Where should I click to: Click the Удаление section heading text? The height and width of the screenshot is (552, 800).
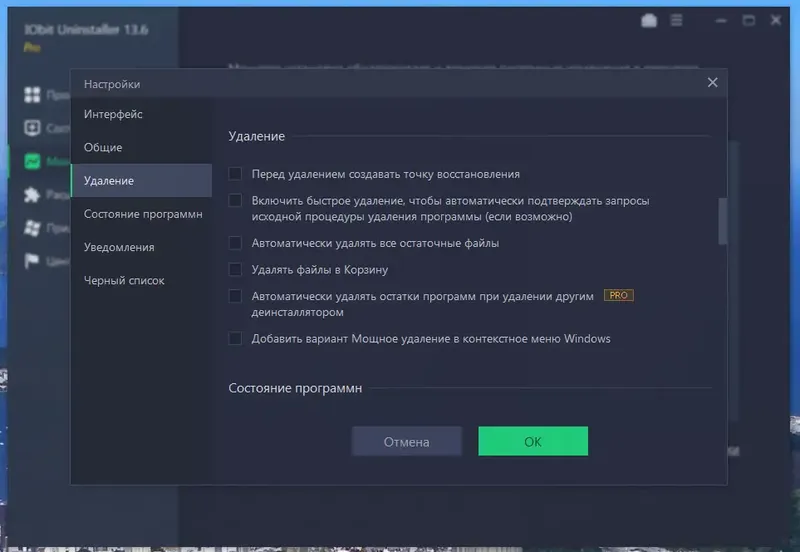[x=257, y=136]
